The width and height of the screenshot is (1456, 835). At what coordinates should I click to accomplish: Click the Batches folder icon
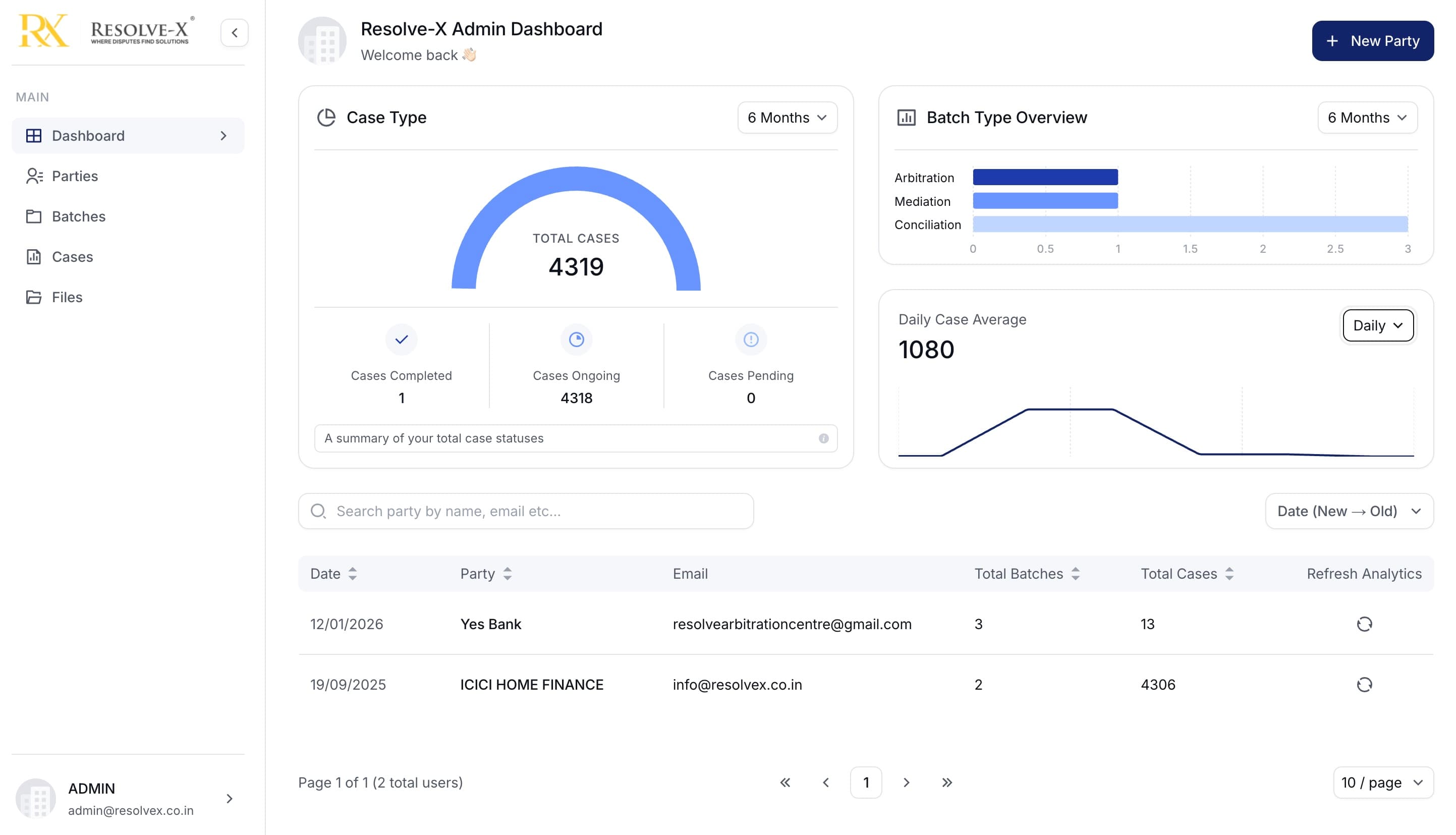tap(34, 216)
